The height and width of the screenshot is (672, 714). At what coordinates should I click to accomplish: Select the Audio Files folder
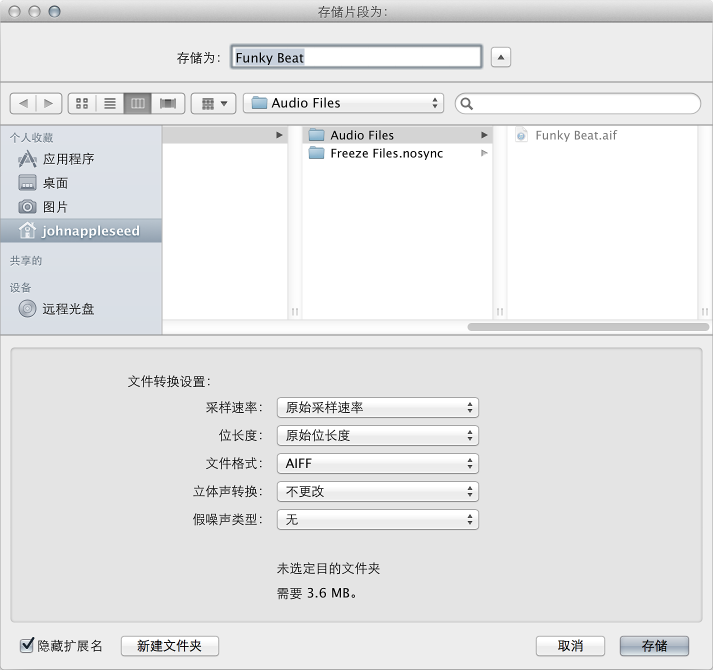[x=397, y=135]
